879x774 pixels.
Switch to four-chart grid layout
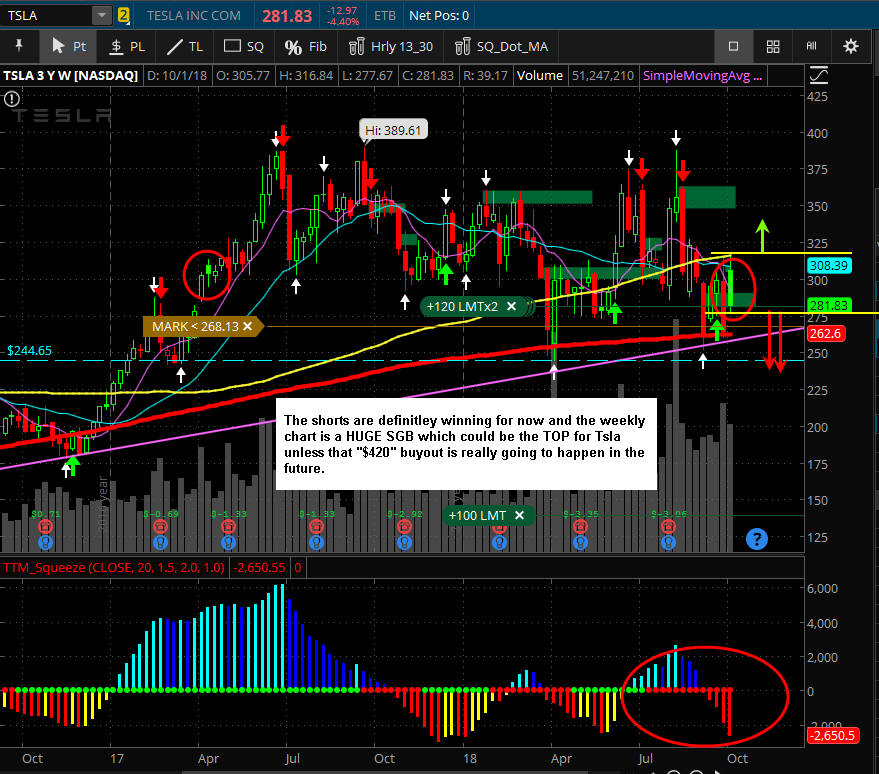click(x=772, y=46)
